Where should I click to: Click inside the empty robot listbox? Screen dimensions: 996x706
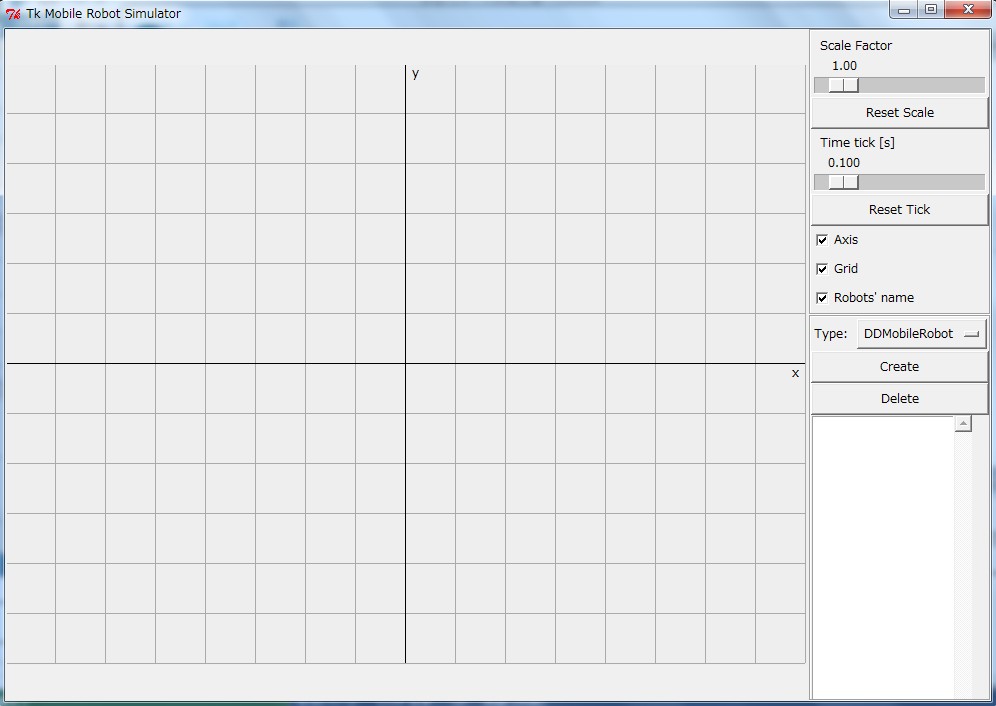[x=883, y=557]
